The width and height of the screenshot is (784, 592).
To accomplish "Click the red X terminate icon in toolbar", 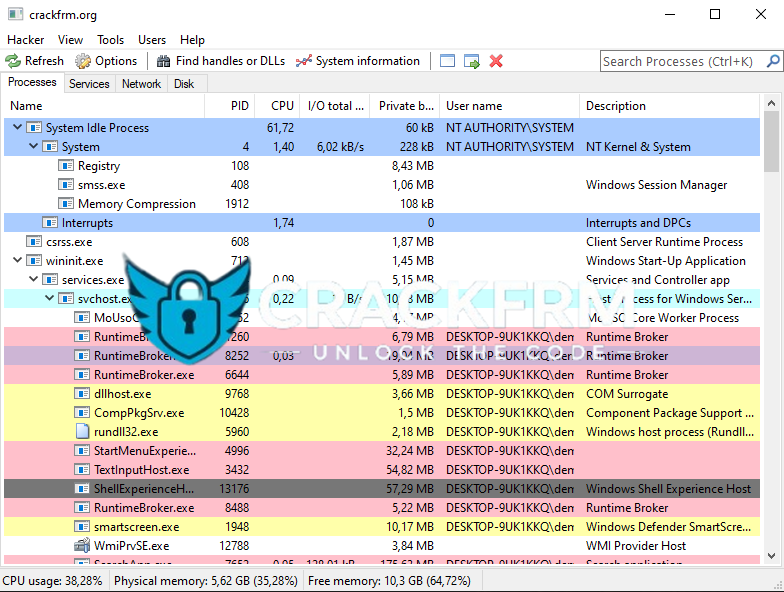I will (496, 61).
